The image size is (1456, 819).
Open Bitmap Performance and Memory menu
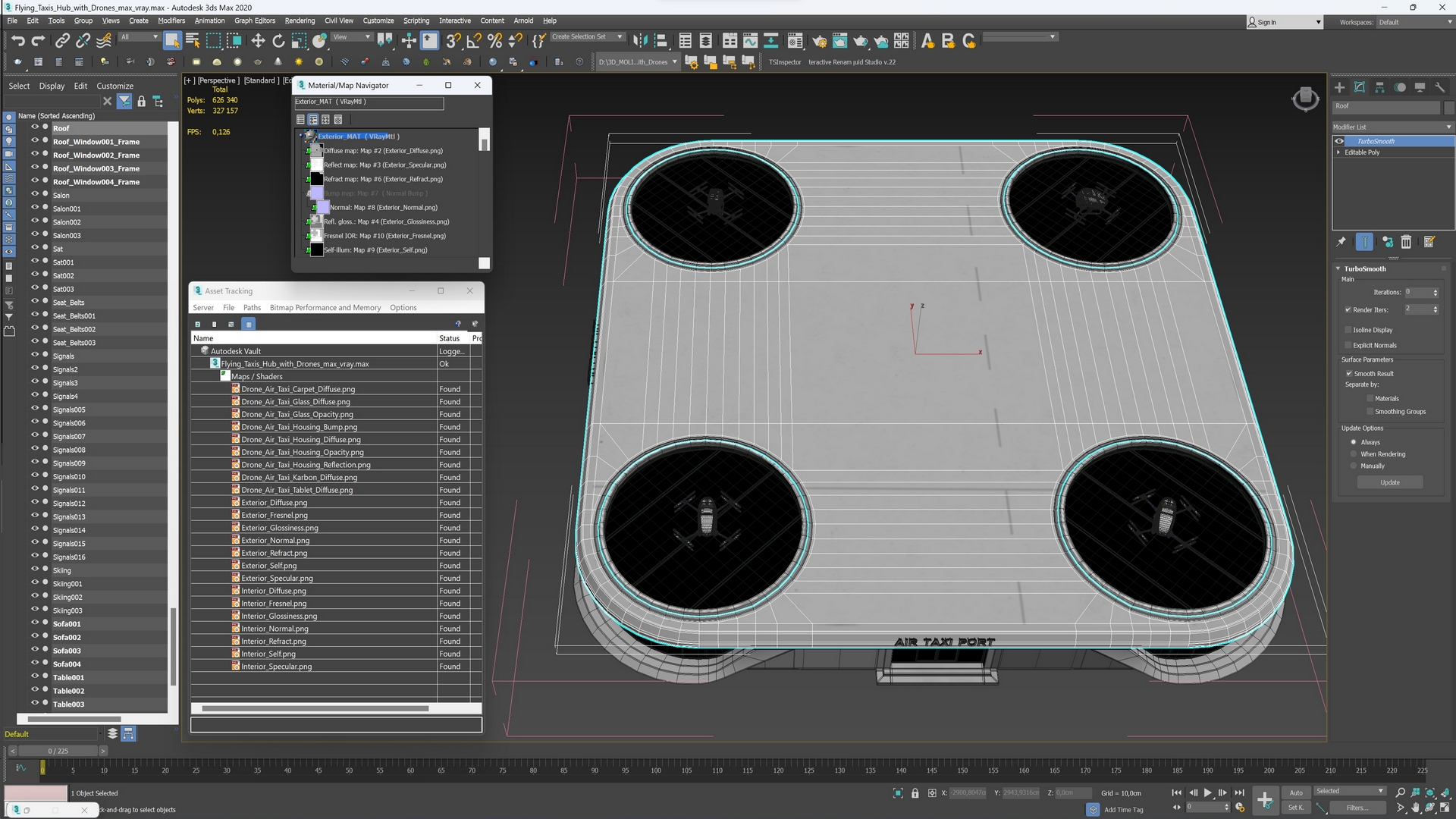[325, 308]
